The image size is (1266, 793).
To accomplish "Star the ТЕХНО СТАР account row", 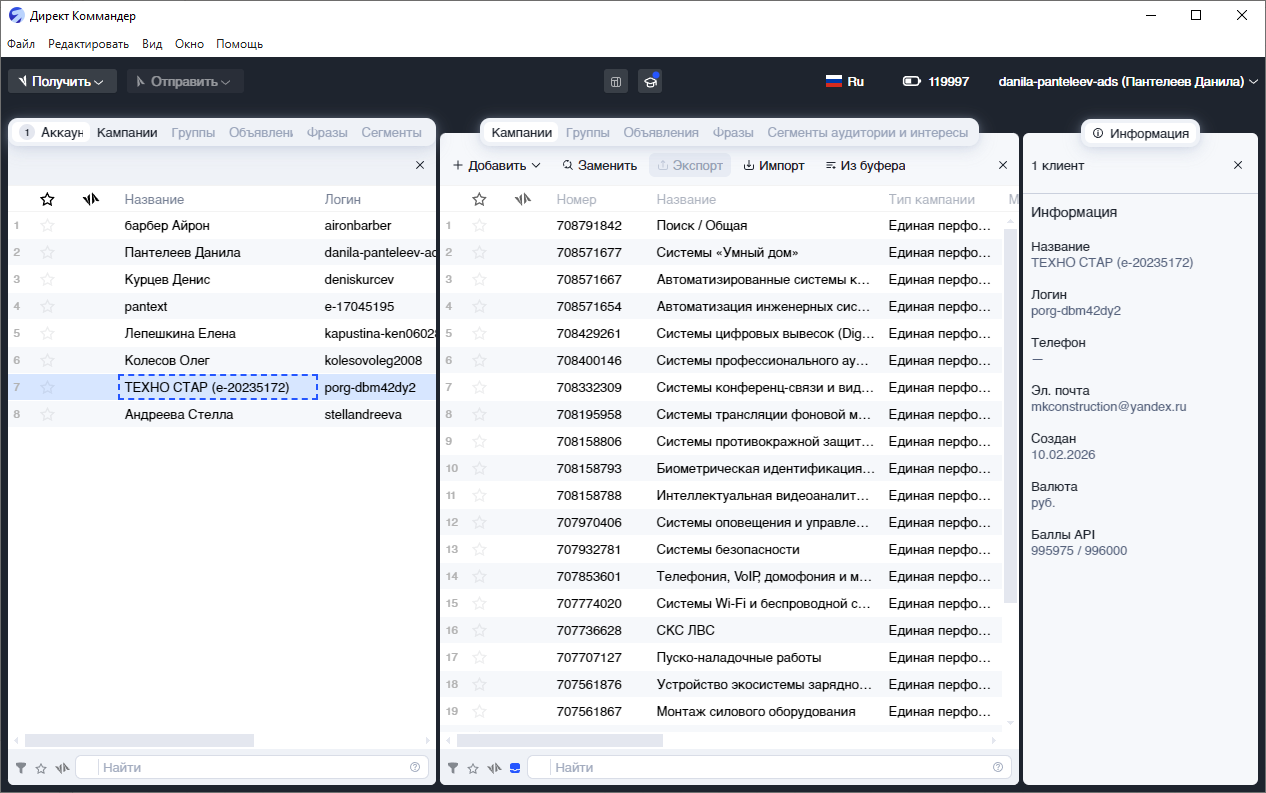I will pos(47,388).
